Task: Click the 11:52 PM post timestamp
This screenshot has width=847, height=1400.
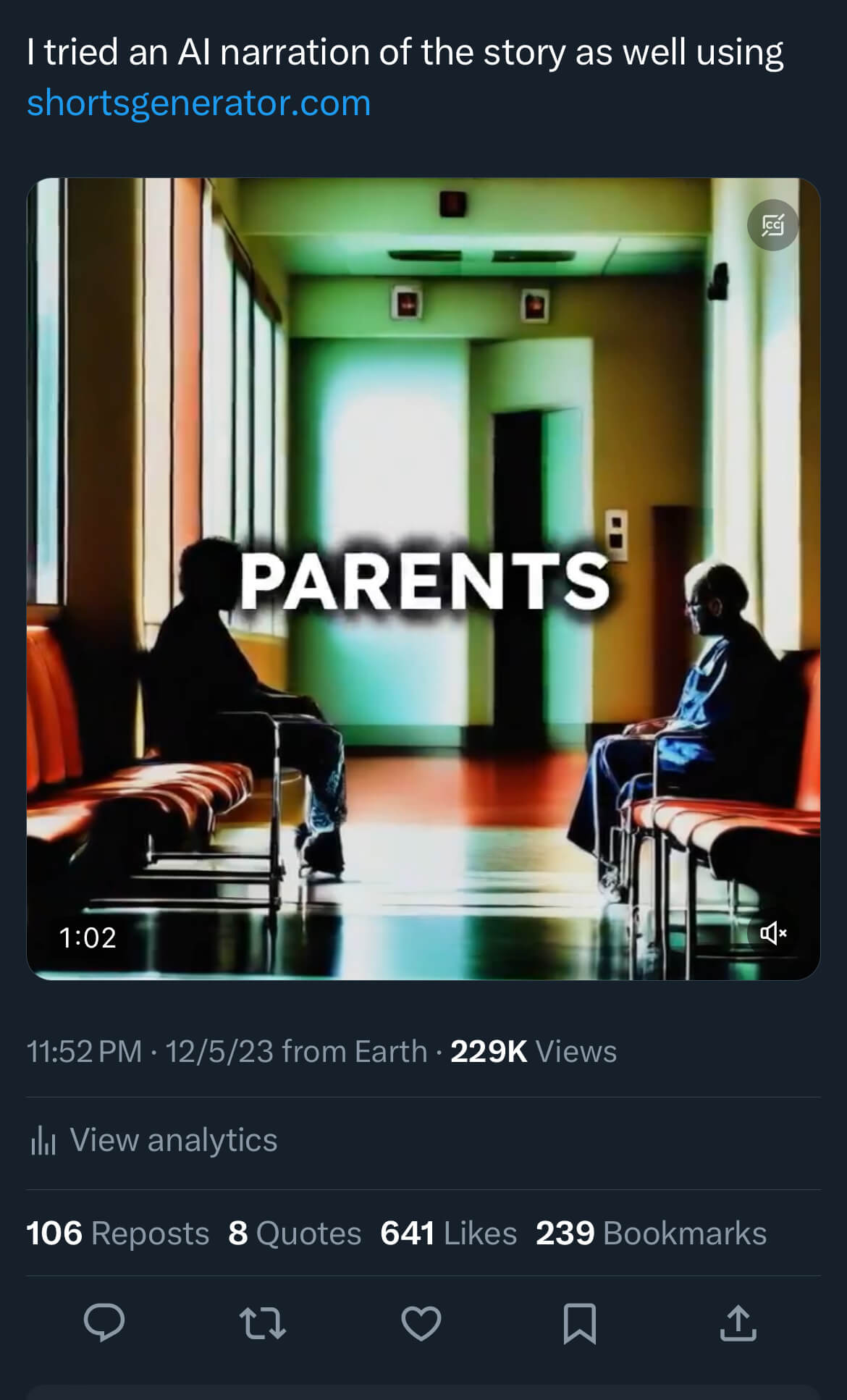Action: [85, 1051]
